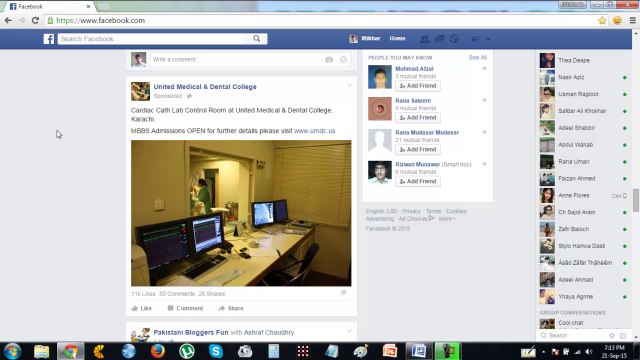
Task: Open the messages icon in the top bar
Action: [440, 38]
